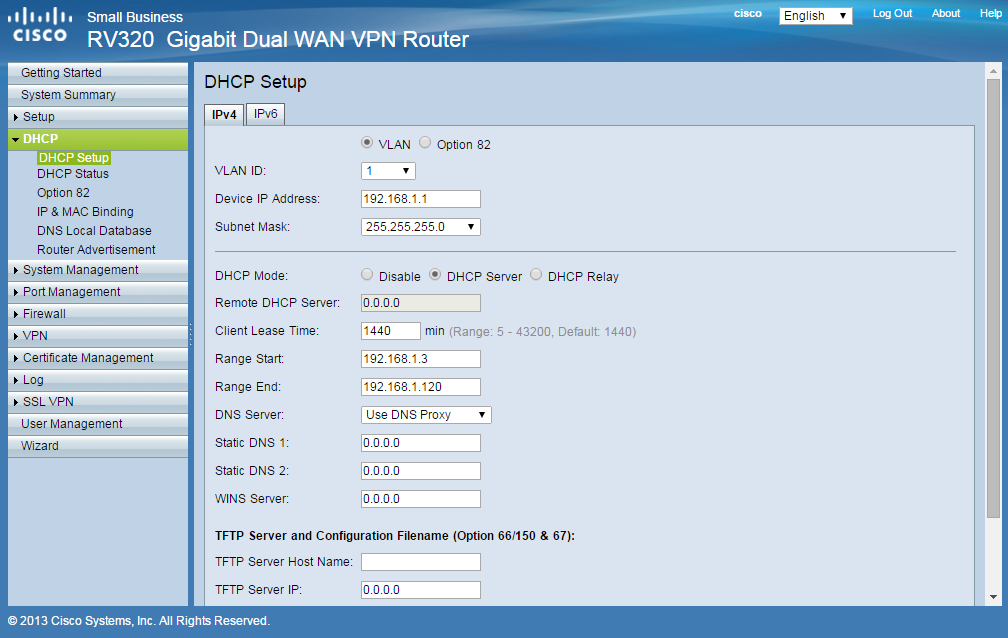Select the IPv4 tab
1008x638 pixels.
pos(223,113)
